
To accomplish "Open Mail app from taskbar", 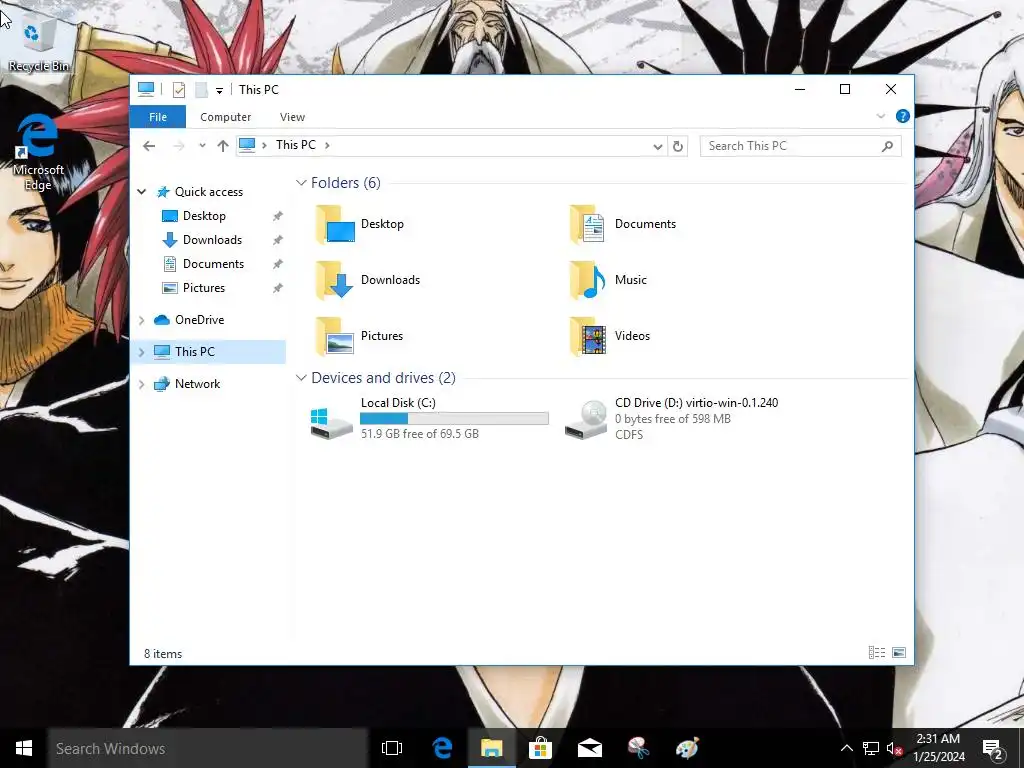I will pyautogui.click(x=589, y=748).
